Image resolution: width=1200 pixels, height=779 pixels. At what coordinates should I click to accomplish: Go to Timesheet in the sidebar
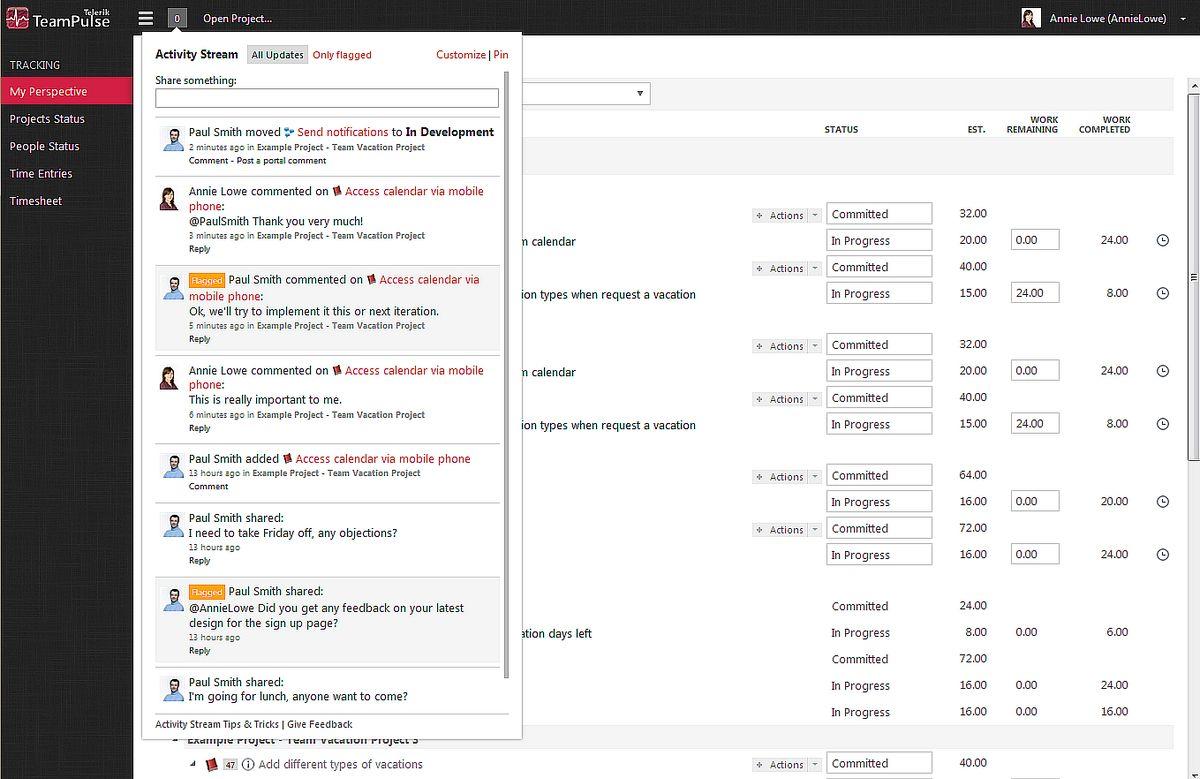pos(36,201)
